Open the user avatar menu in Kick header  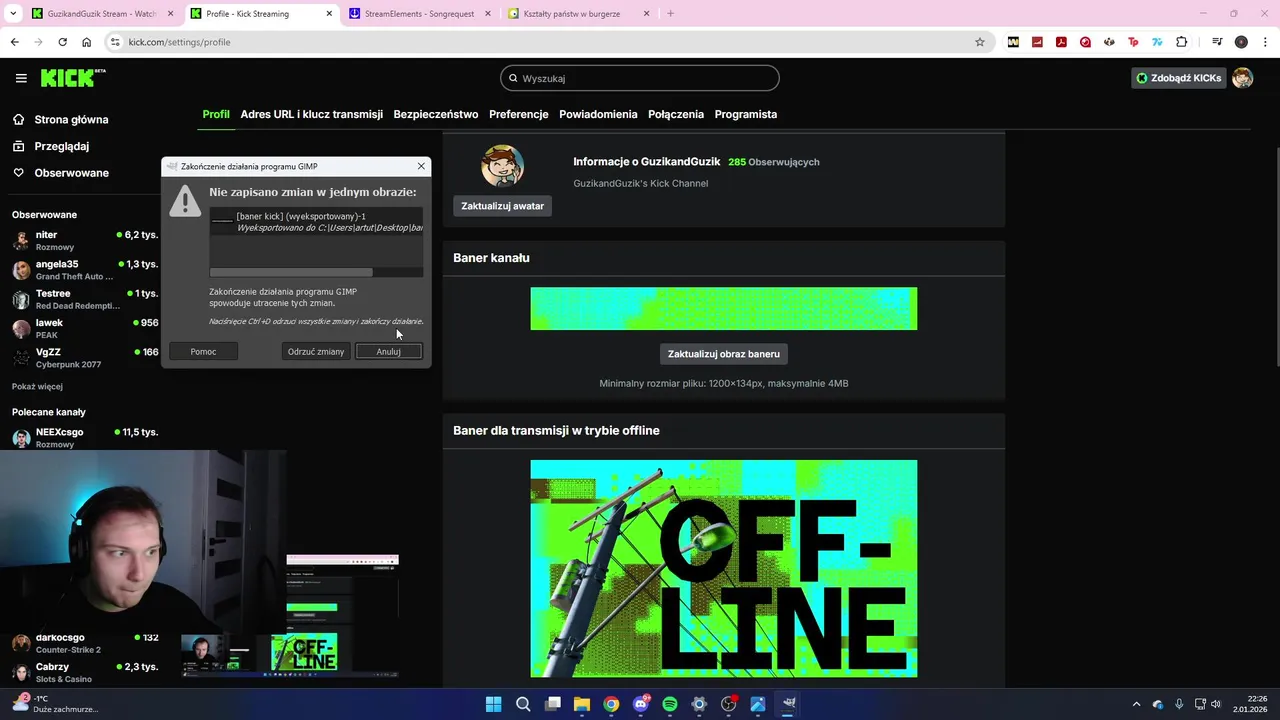click(1243, 78)
